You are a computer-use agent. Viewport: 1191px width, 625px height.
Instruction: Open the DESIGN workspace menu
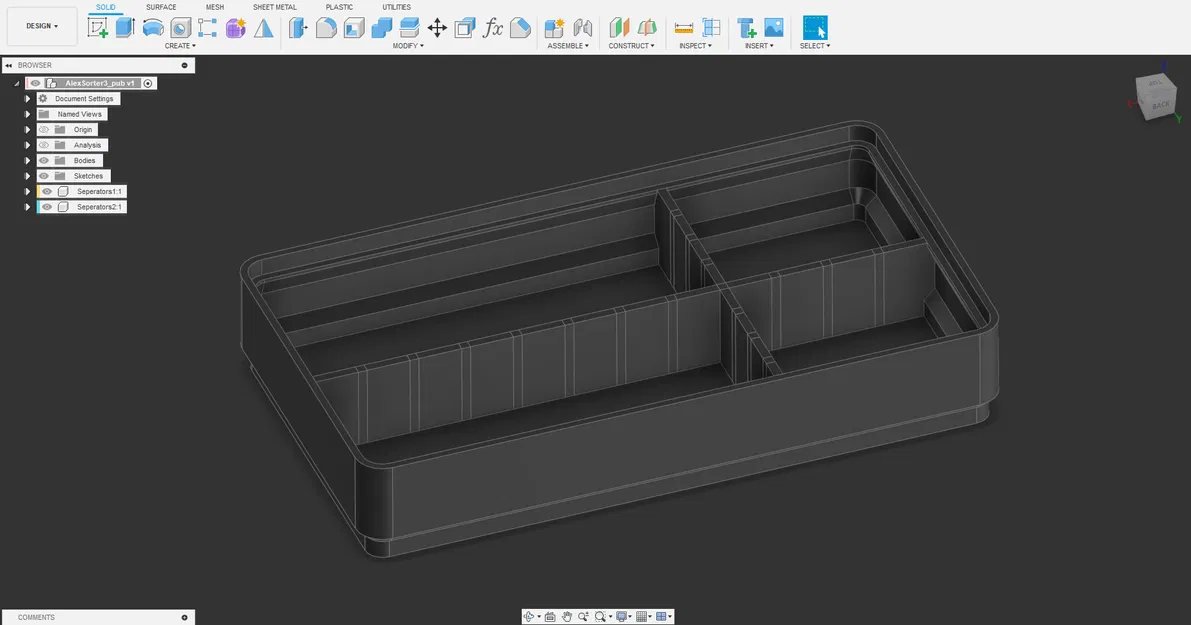(x=41, y=26)
